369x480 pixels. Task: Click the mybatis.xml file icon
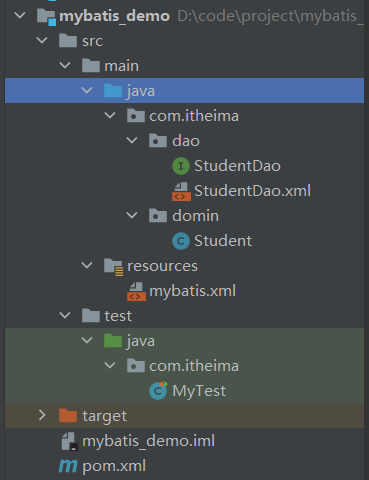click(x=136, y=291)
